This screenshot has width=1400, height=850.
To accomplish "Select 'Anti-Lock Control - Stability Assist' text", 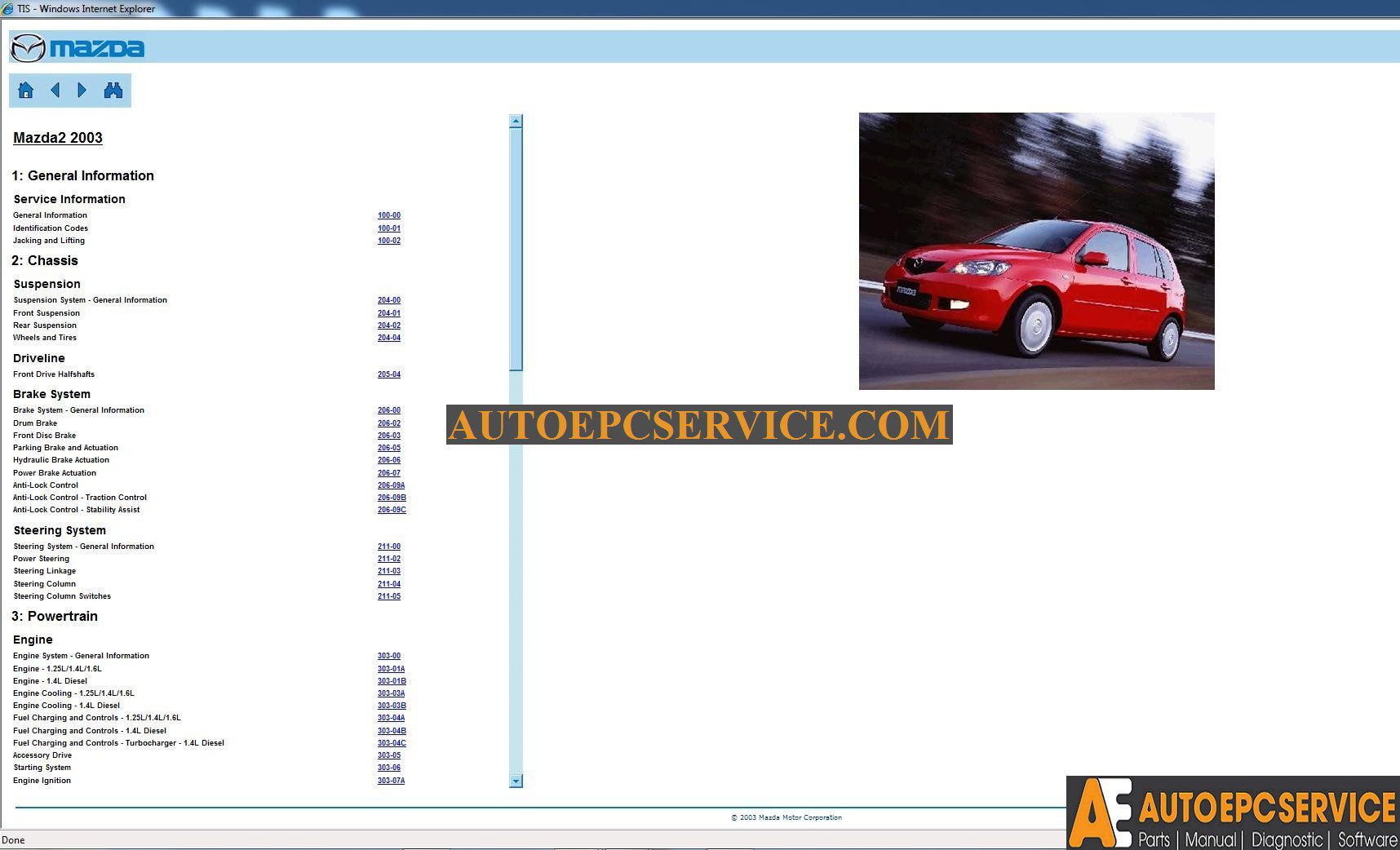I will (x=77, y=510).
